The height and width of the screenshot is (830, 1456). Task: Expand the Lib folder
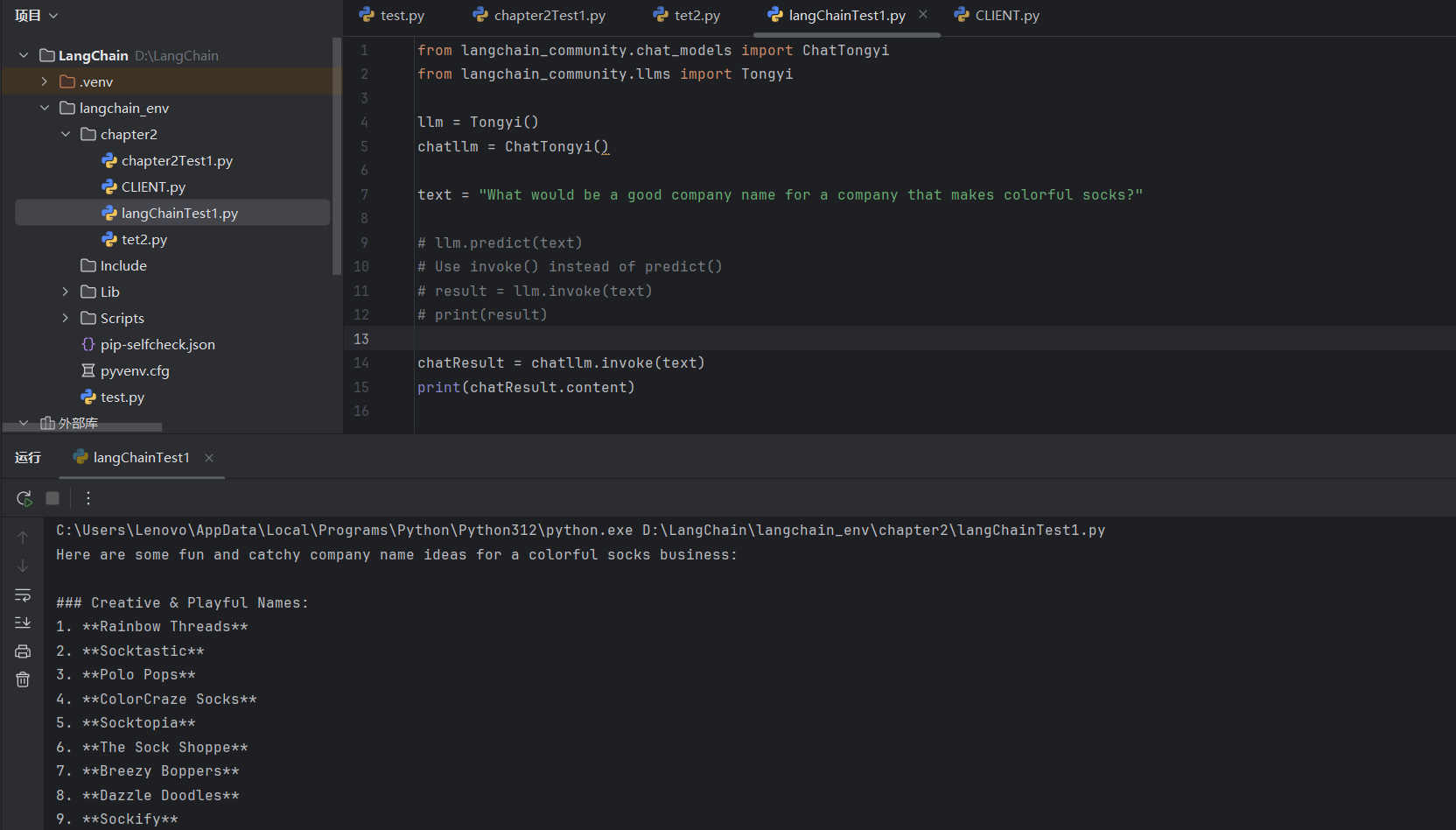point(66,292)
